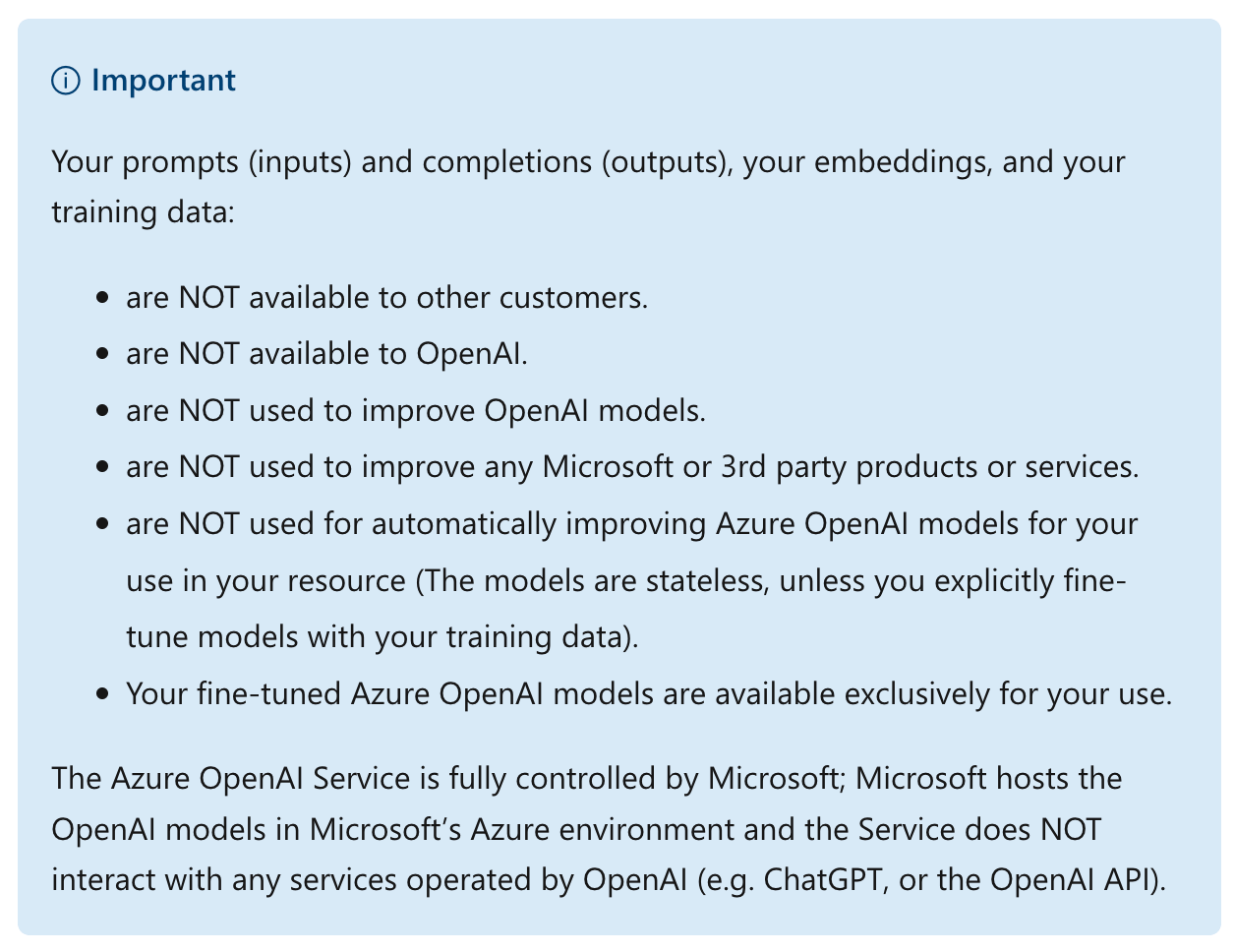The width and height of the screenshot is (1235, 952).
Task: Click the bullet dot before "Your fine-tuned Azure"
Action: 102,695
